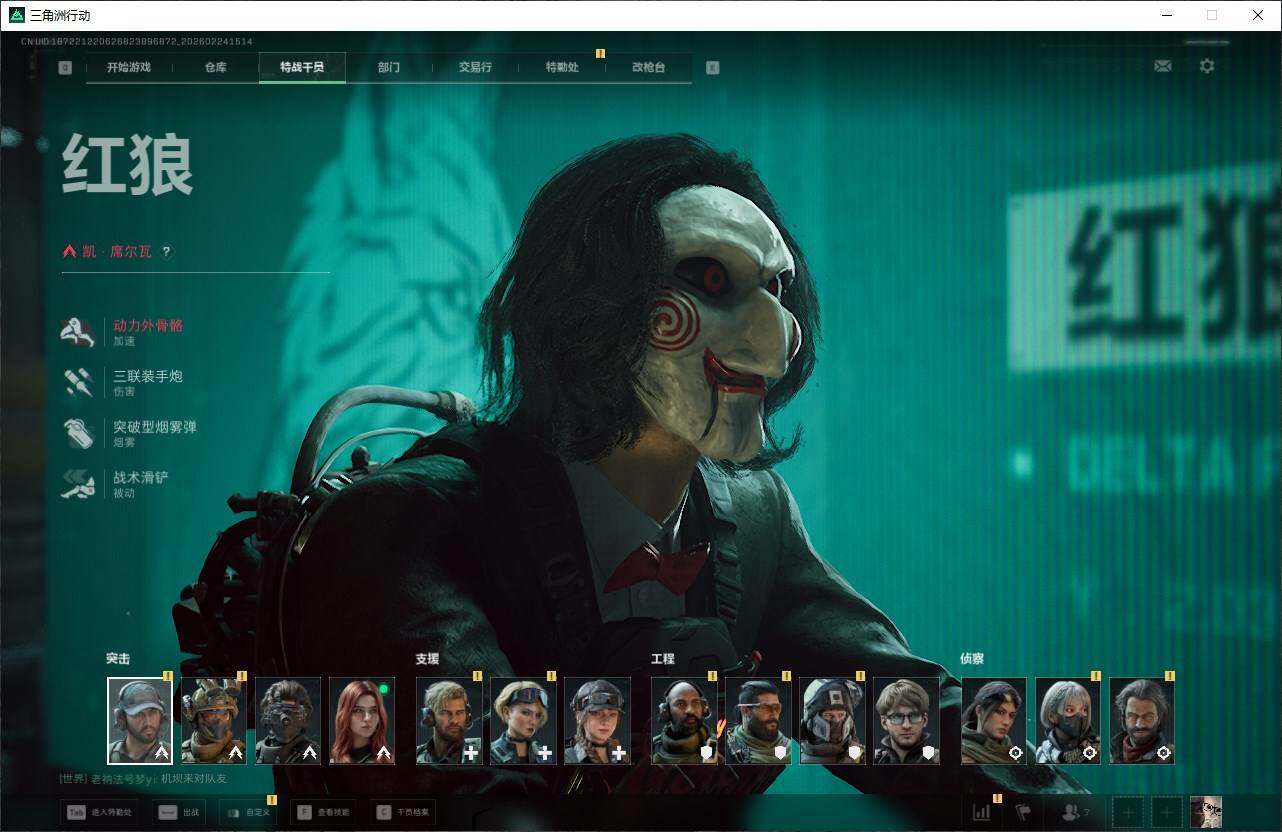Select the blonde woman with goggles on forehead
The image size is (1282, 832).
click(523, 721)
